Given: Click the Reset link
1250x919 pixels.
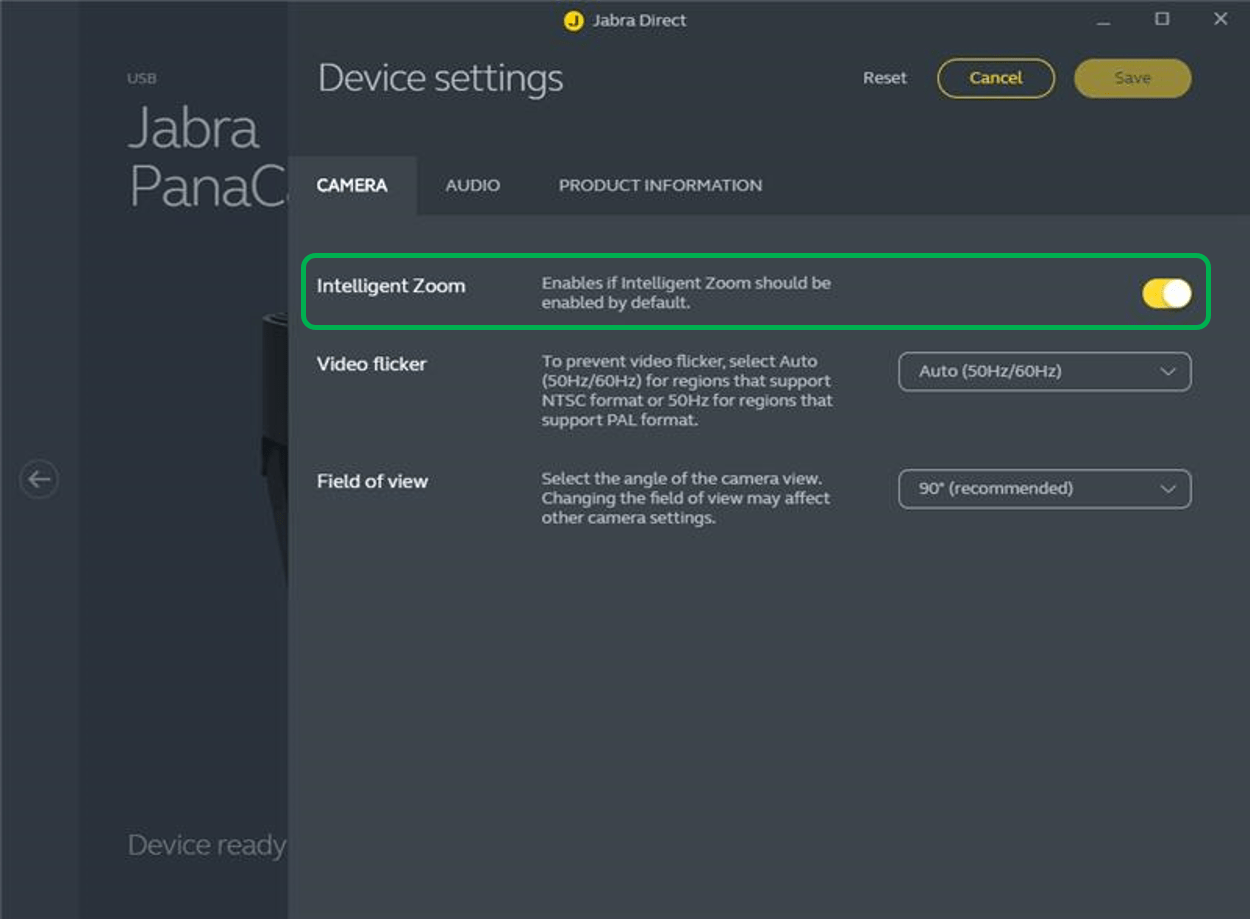Looking at the screenshot, I should [885, 78].
